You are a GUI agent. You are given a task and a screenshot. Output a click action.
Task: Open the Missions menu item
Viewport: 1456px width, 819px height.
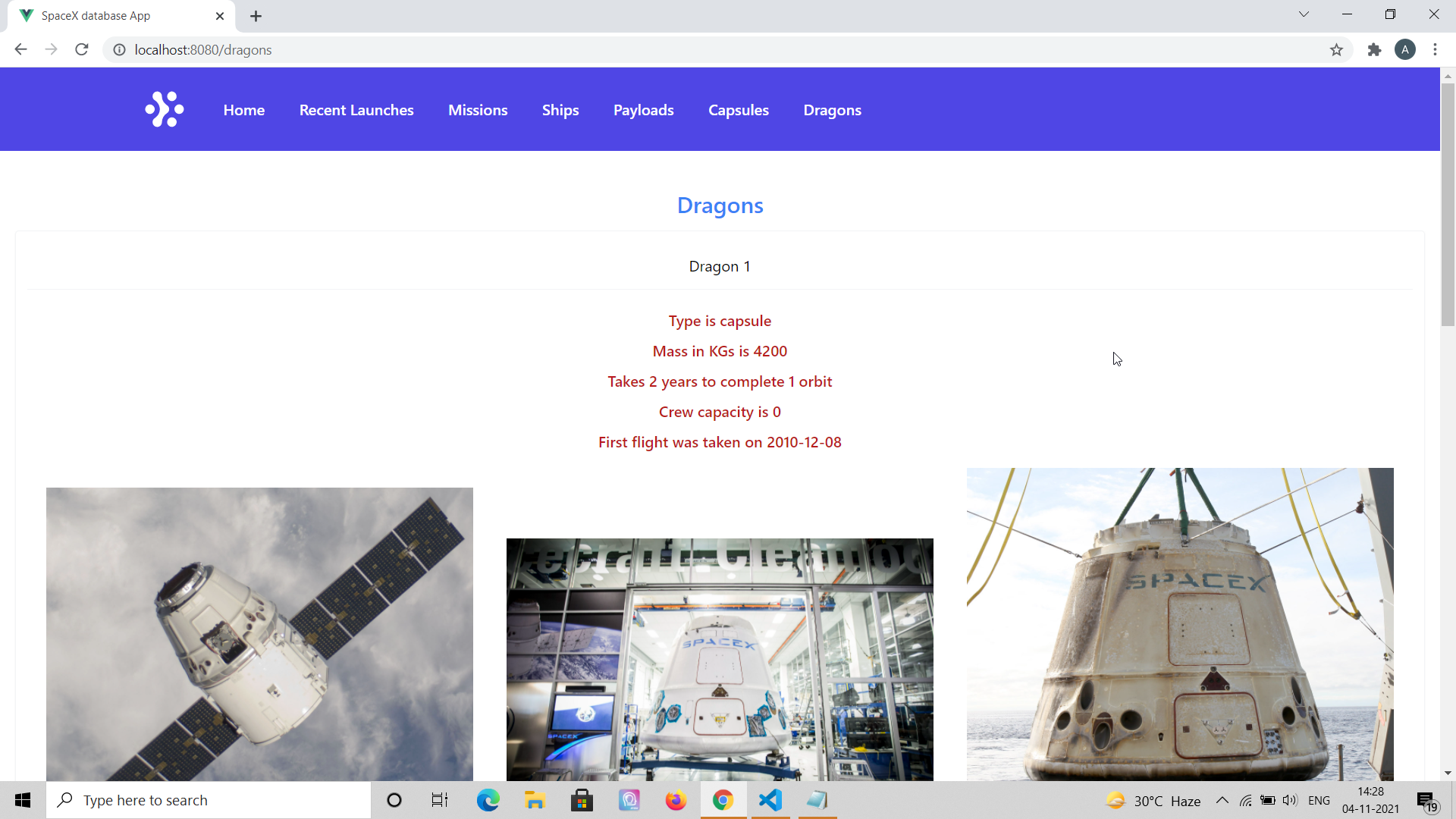[x=478, y=110]
